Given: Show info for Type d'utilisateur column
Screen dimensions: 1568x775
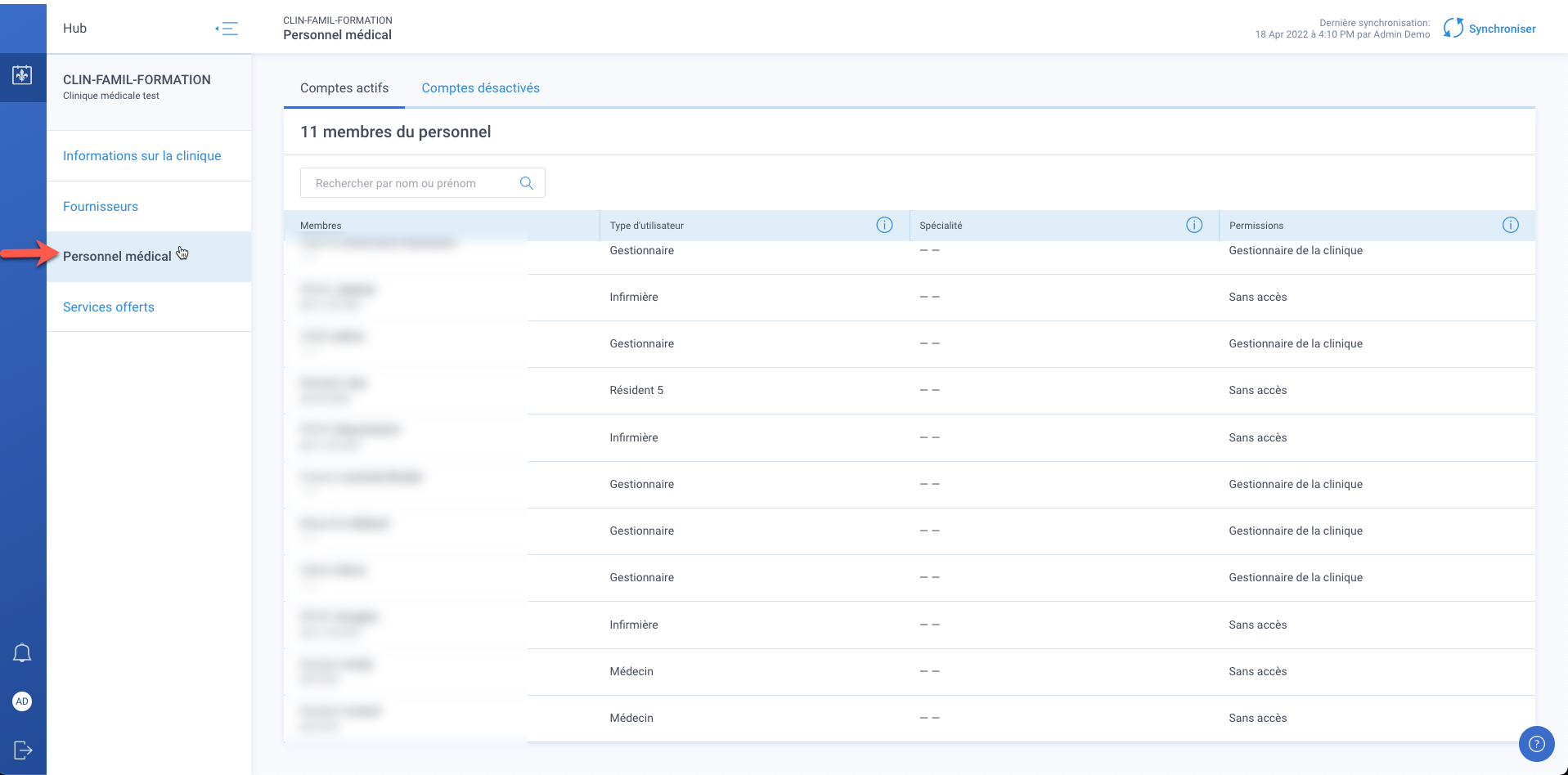Looking at the screenshot, I should click(884, 225).
